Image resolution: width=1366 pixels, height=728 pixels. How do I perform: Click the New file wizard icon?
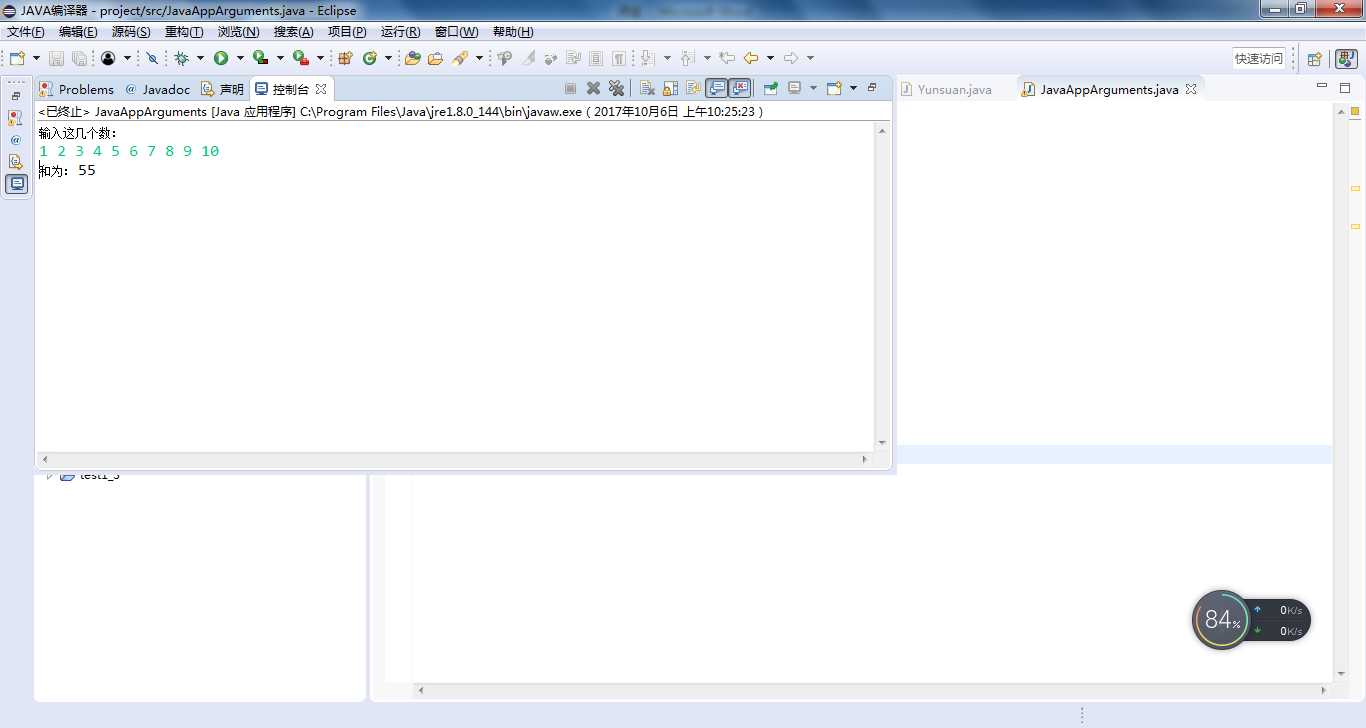click(x=17, y=59)
